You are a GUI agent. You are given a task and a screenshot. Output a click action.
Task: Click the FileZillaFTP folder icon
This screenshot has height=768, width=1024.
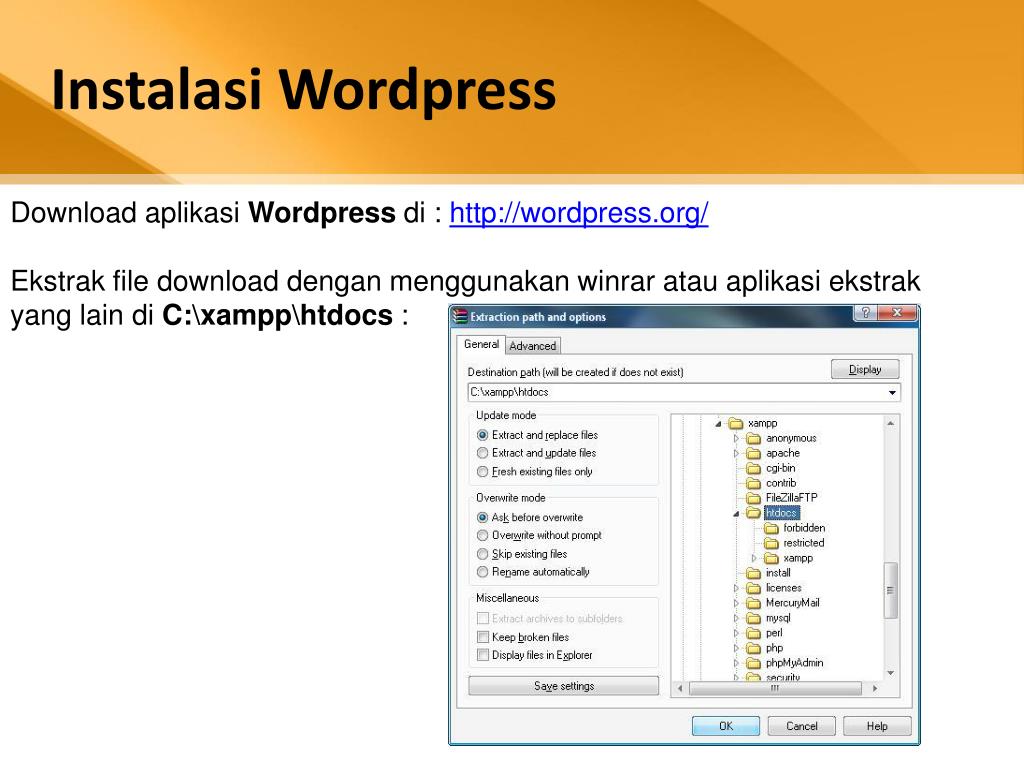pos(754,498)
